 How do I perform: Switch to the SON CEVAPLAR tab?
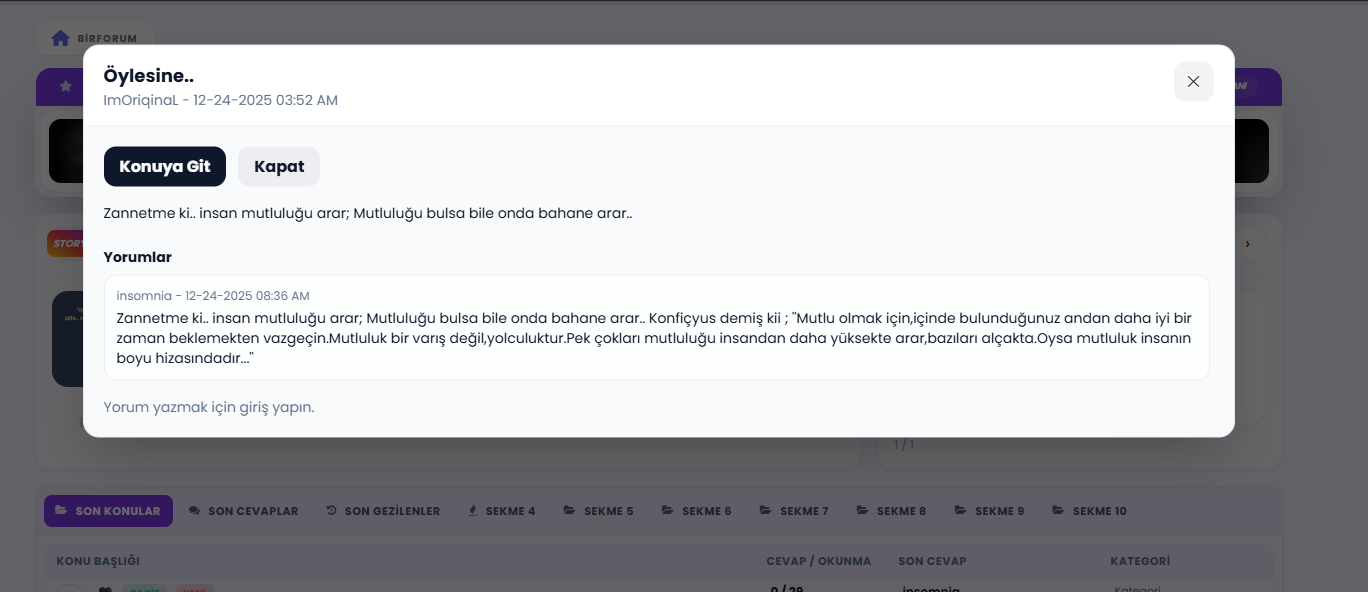[243, 510]
